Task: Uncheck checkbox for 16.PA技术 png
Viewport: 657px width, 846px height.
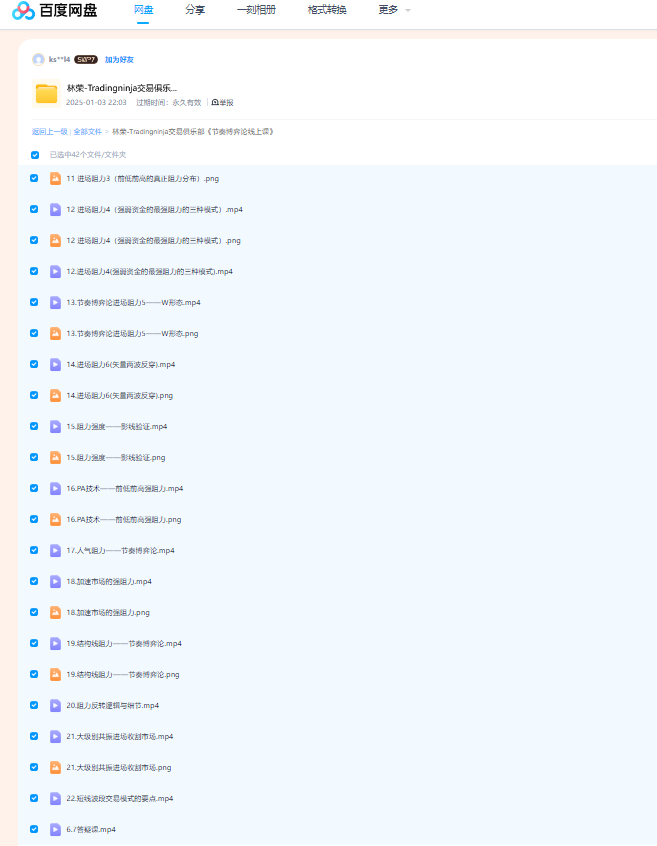Action: click(34, 519)
